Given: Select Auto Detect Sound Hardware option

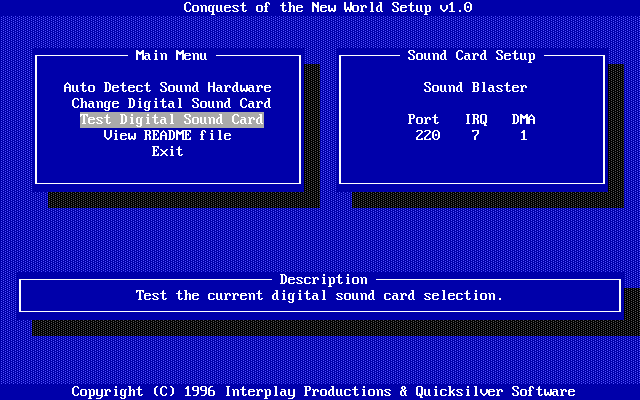Looking at the screenshot, I should [167, 87].
